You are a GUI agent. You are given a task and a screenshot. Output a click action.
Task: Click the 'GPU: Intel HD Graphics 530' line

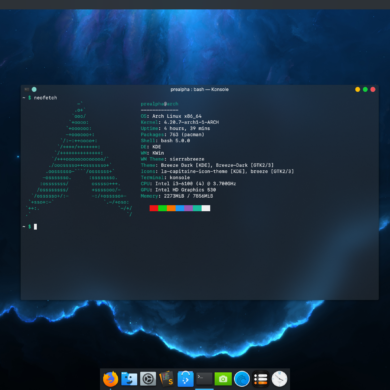click(x=178, y=190)
